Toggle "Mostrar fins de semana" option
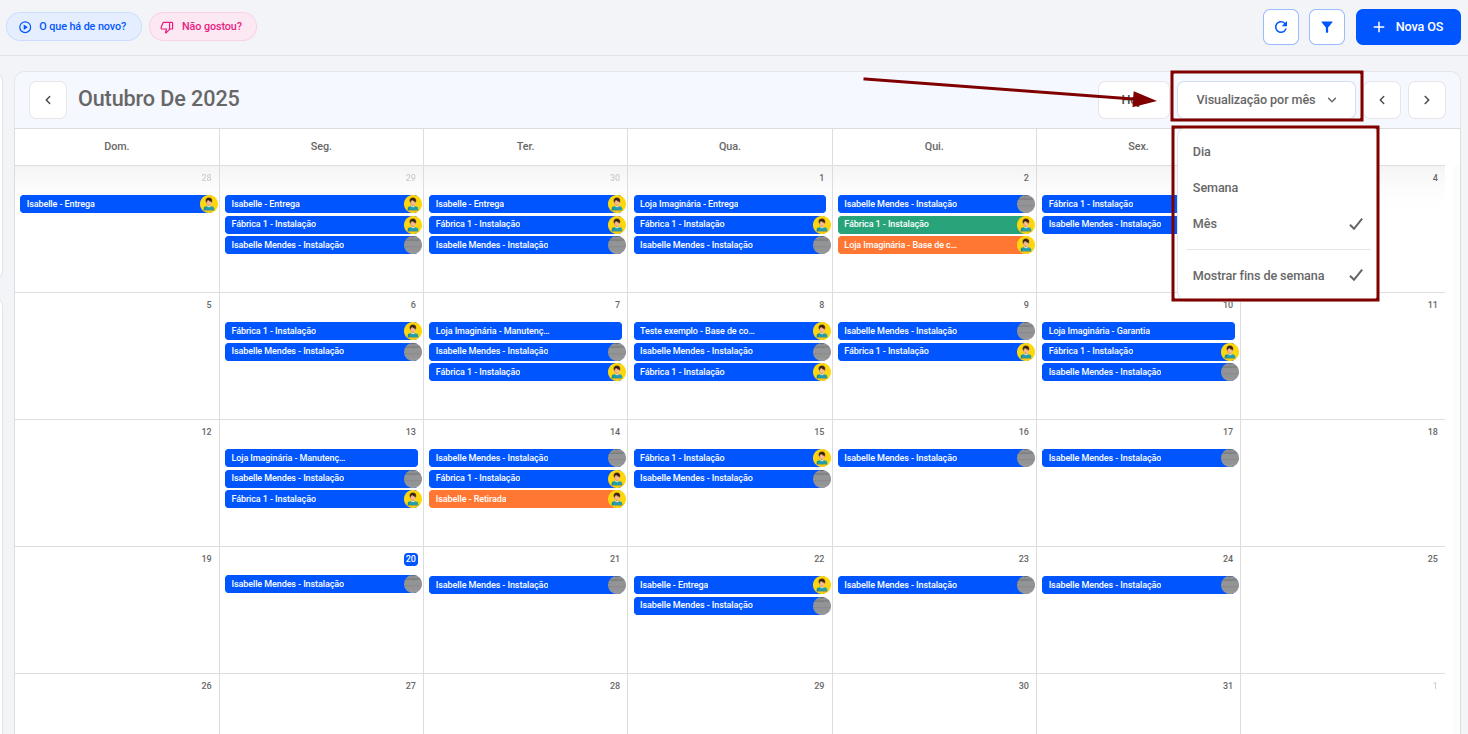Viewport: 1468px width, 734px height. [1277, 276]
